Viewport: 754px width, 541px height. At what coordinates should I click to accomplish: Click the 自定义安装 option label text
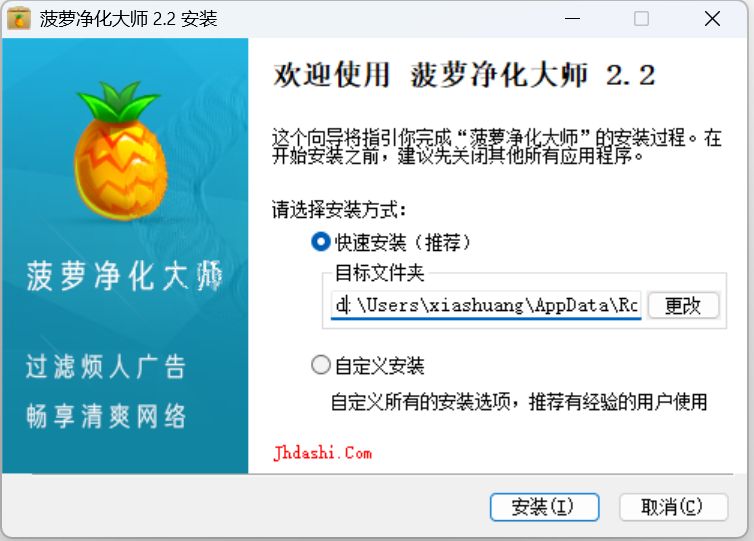[379, 366]
